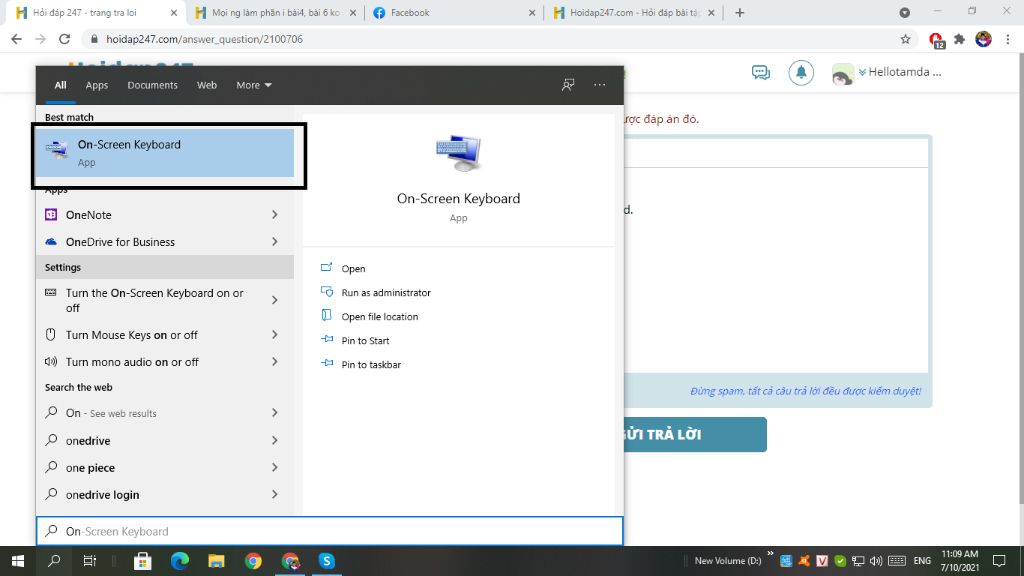Open the Windows Start button
This screenshot has height=576, width=1024.
[18, 561]
